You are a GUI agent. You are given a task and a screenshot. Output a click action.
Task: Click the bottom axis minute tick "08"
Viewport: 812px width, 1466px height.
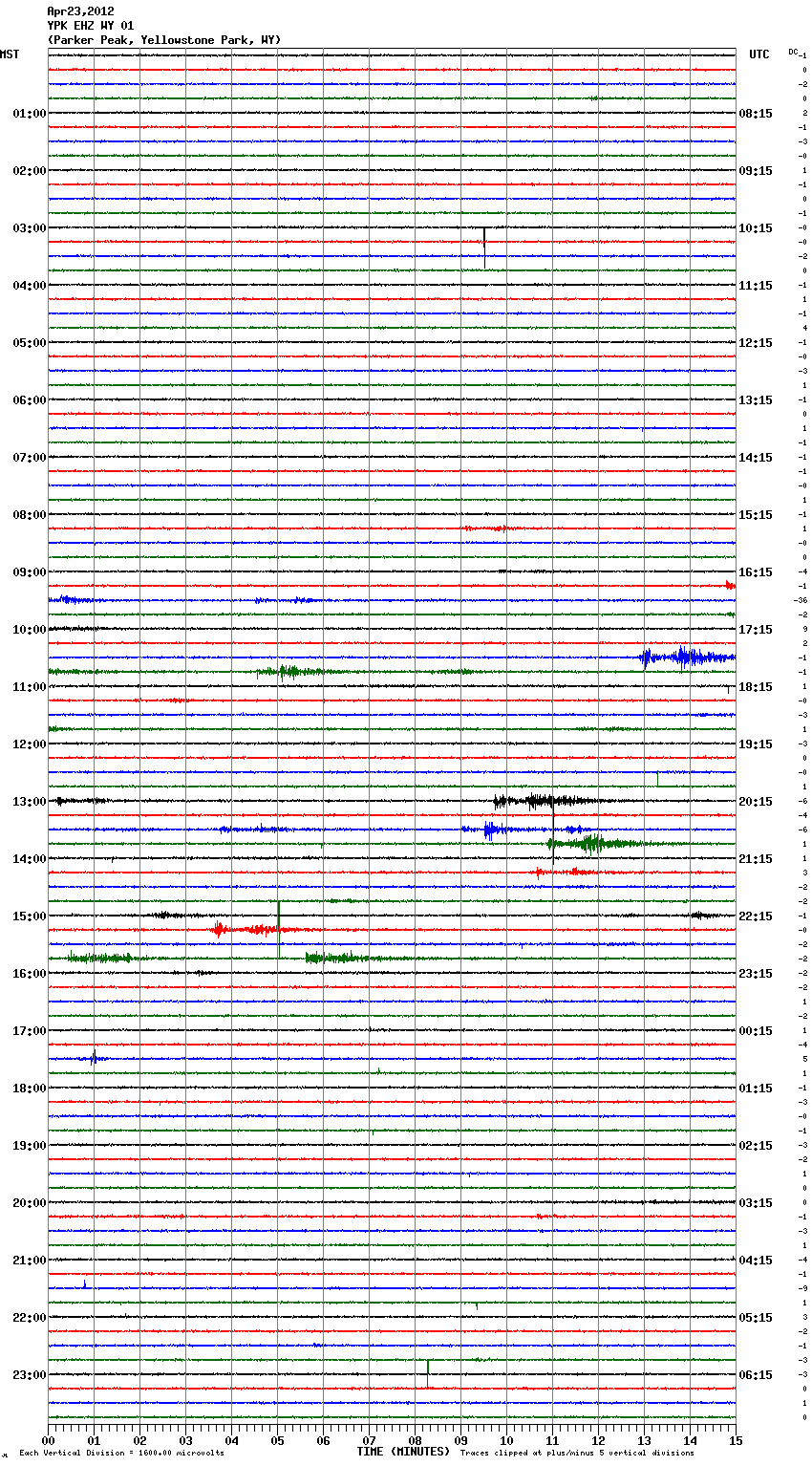pos(415,1440)
